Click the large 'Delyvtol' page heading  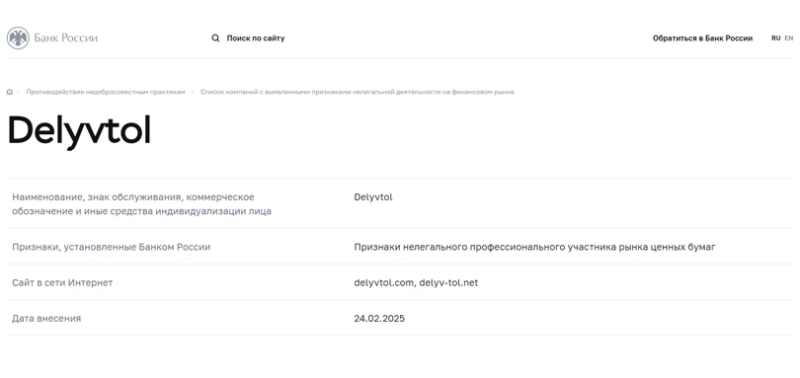(x=79, y=130)
